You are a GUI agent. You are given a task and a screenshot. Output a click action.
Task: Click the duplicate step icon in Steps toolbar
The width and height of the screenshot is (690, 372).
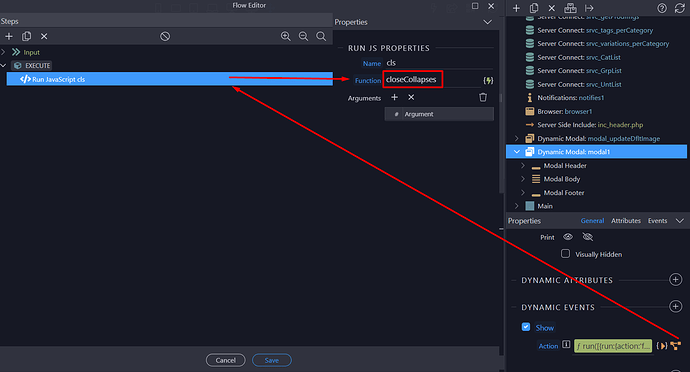[x=26, y=37]
